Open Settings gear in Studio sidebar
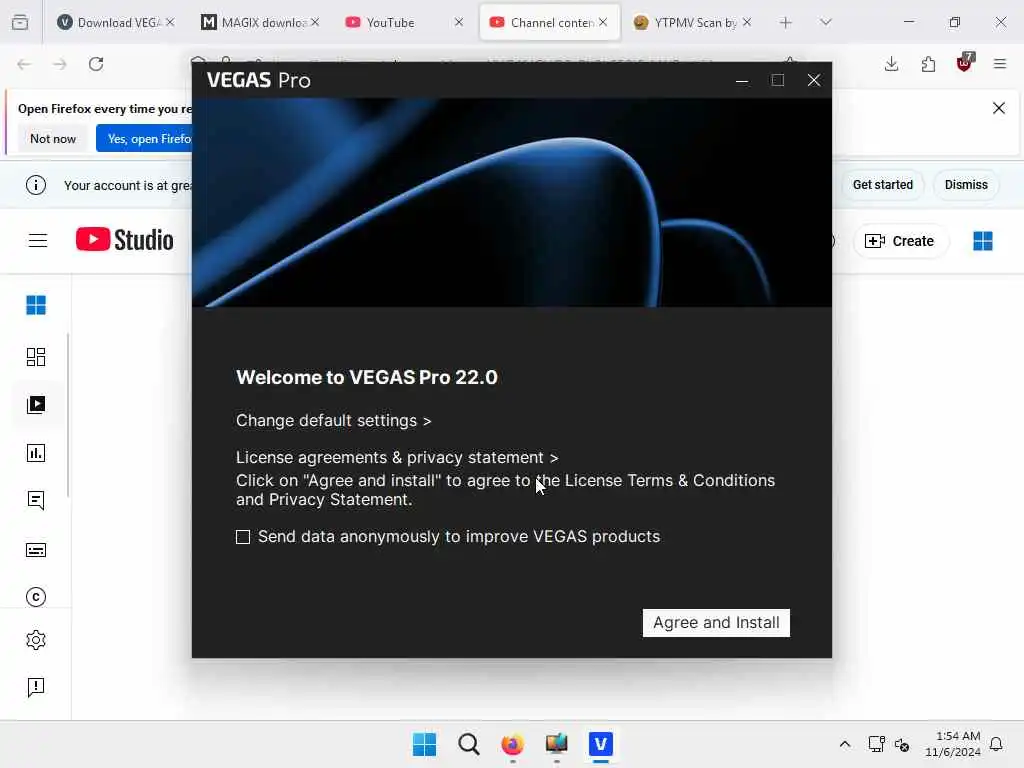Viewport: 1024px width, 768px height. pos(36,640)
